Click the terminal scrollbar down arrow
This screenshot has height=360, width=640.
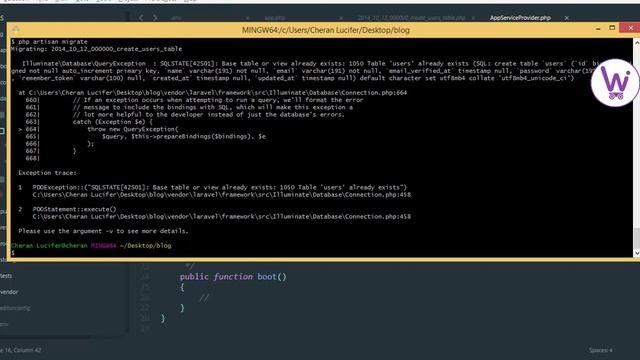pos(637,253)
